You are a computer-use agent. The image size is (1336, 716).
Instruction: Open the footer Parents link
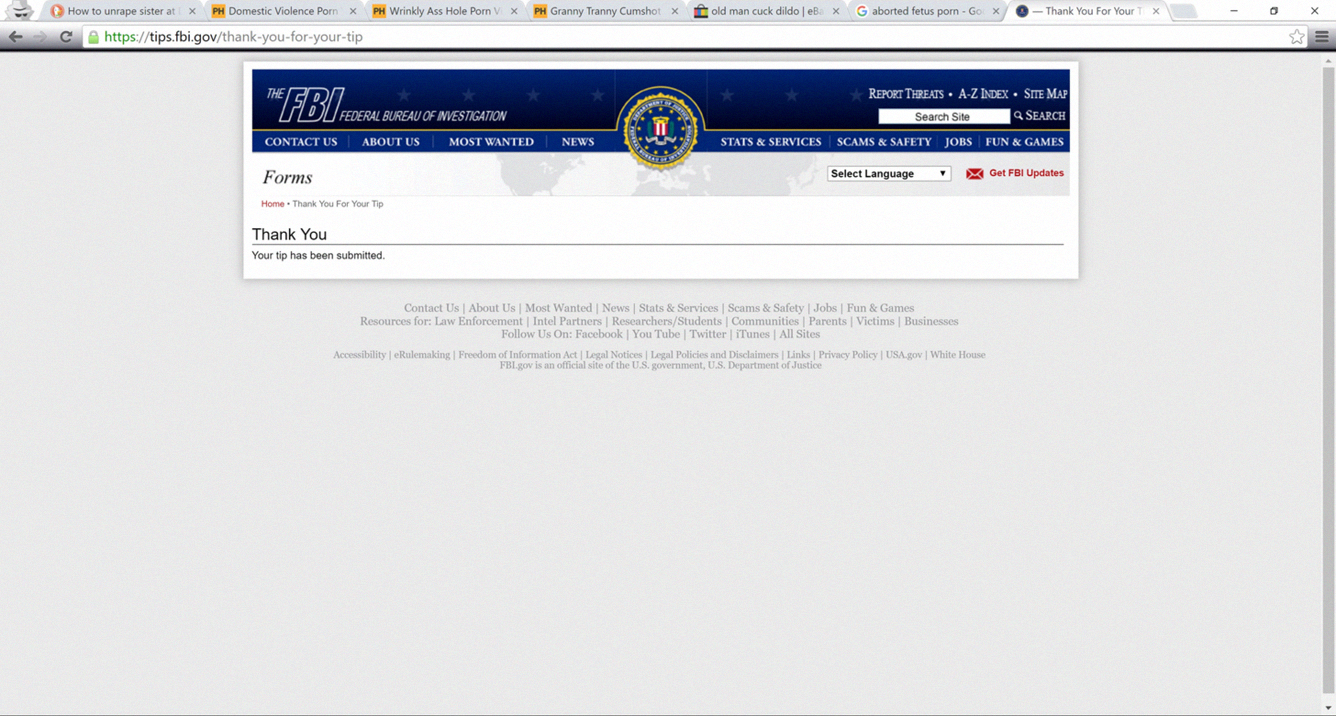(827, 321)
